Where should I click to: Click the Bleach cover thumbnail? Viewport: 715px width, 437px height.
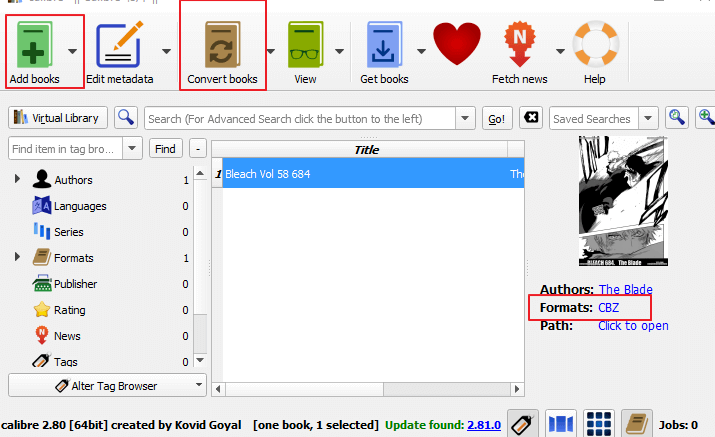tap(623, 201)
